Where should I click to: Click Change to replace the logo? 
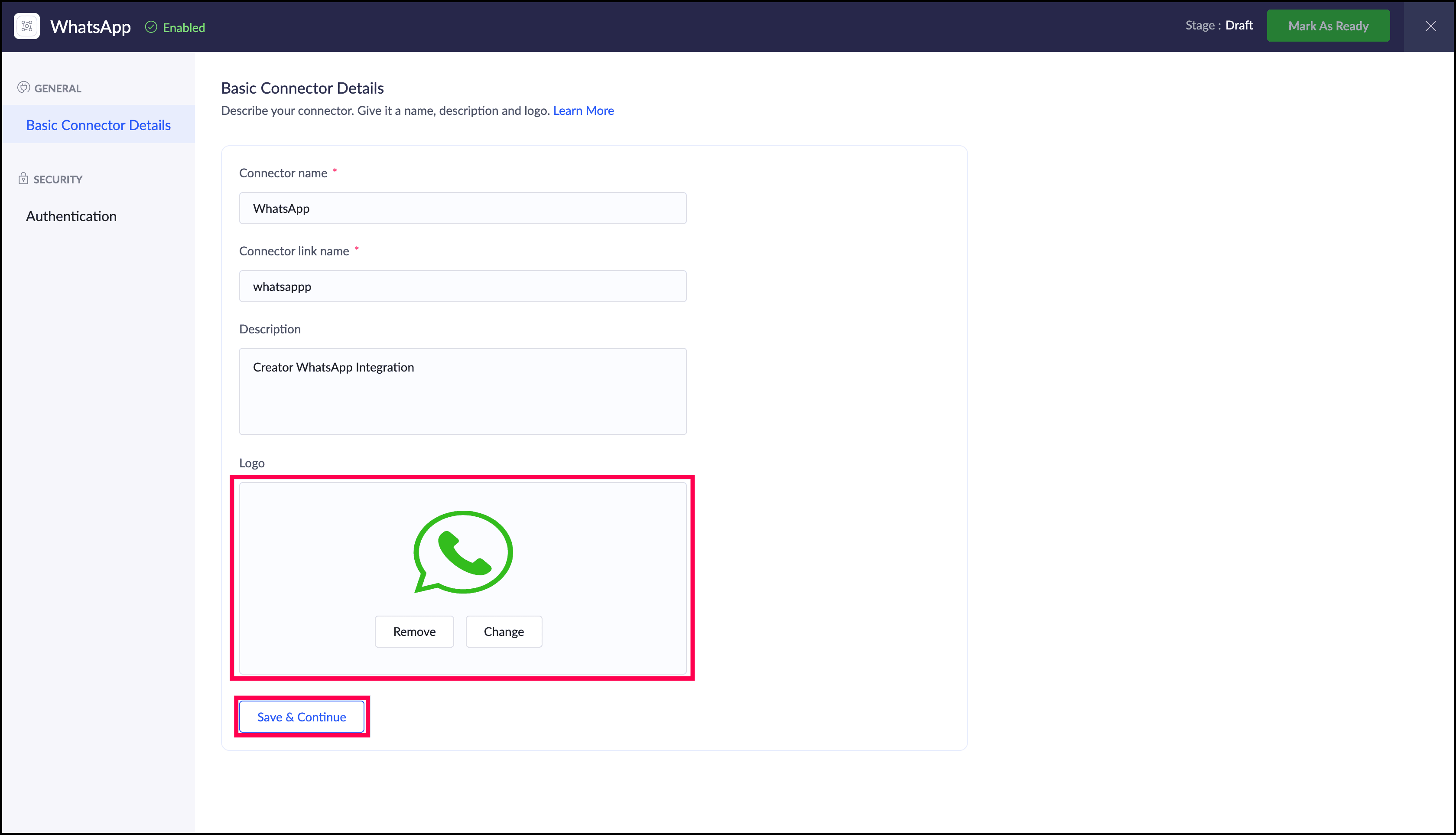503,631
